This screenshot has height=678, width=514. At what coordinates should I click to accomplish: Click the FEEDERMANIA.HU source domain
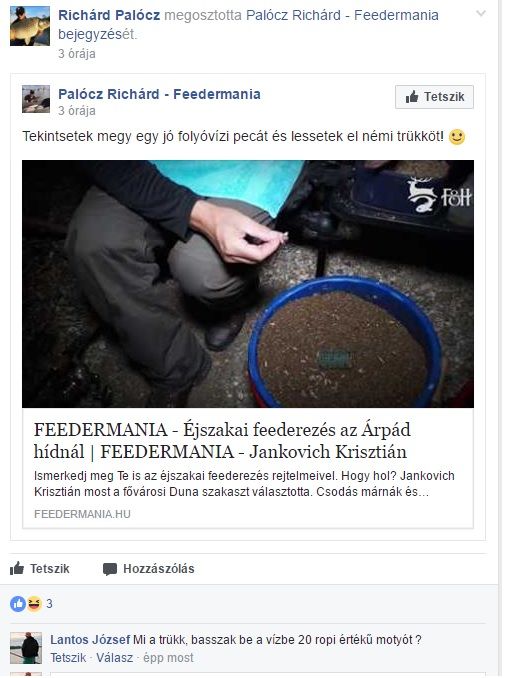(x=82, y=514)
